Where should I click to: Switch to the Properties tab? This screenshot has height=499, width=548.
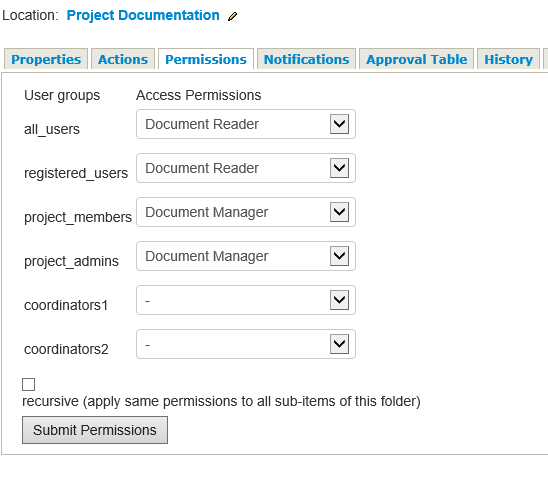(x=46, y=59)
